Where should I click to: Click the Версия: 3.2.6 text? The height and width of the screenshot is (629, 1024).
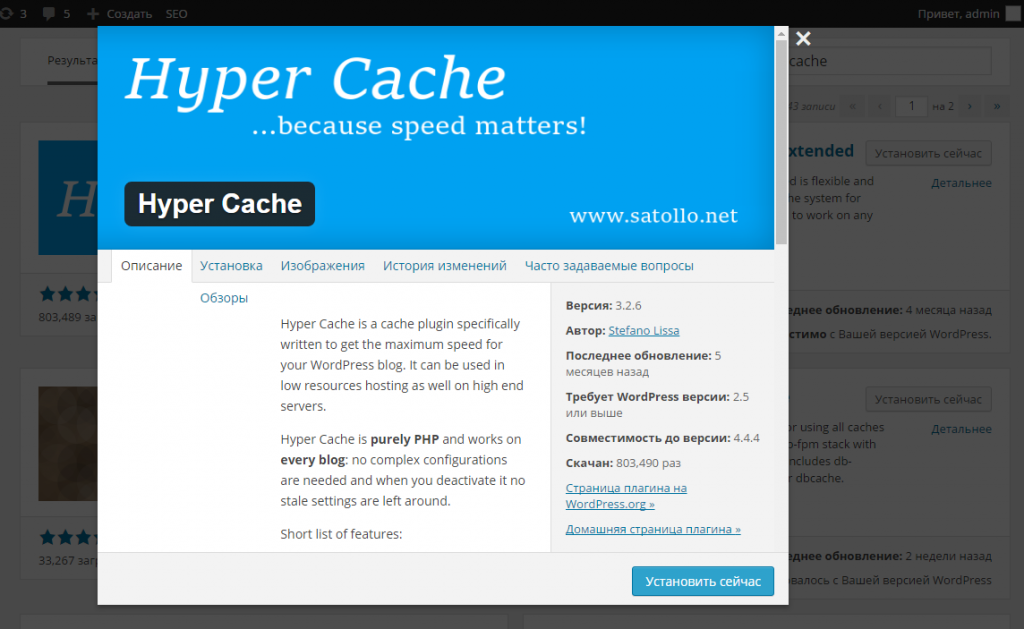pos(603,306)
